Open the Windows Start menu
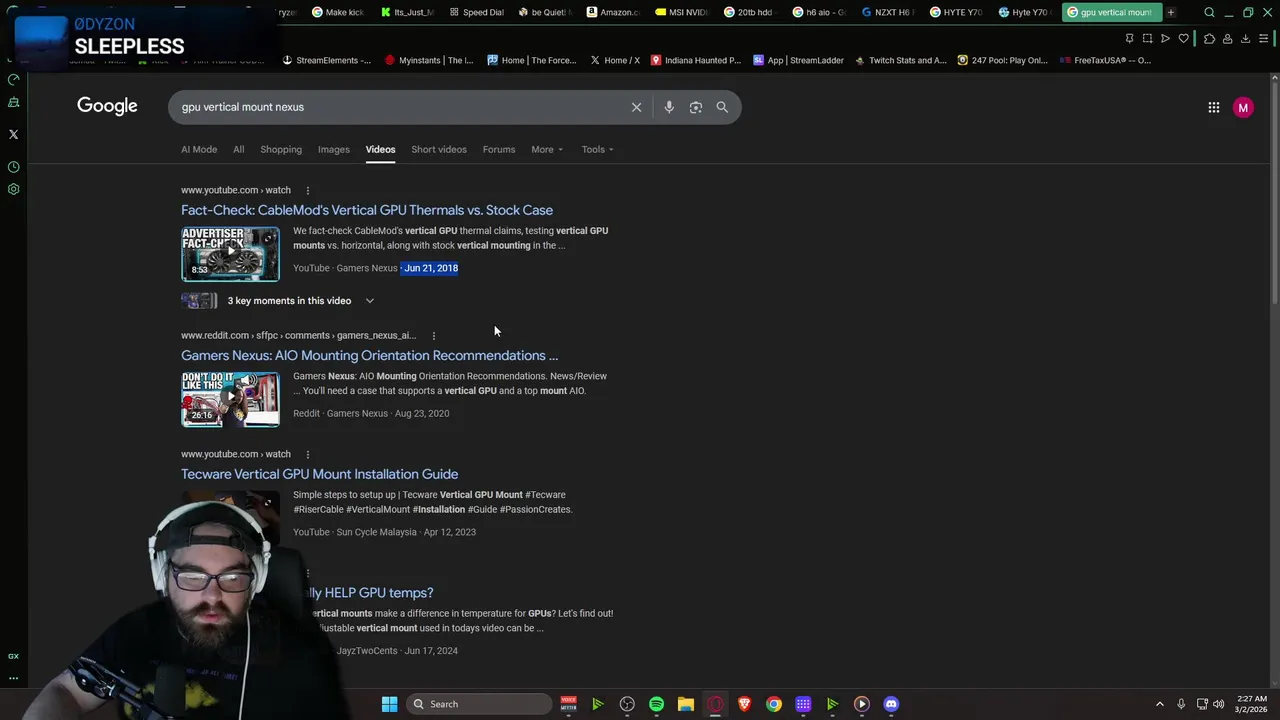The image size is (1280, 720). tap(389, 704)
